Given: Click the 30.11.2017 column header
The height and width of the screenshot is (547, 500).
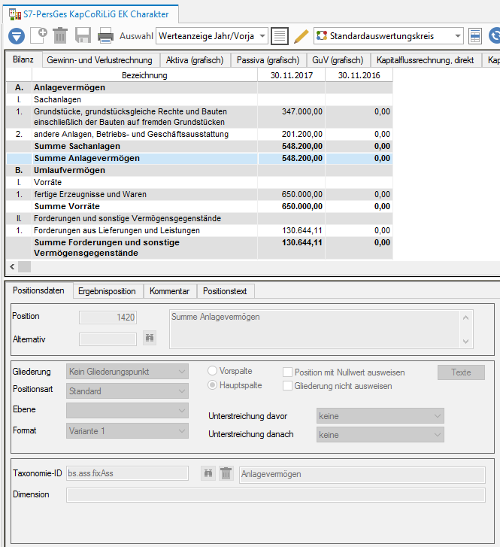Looking at the screenshot, I should click(291, 75).
